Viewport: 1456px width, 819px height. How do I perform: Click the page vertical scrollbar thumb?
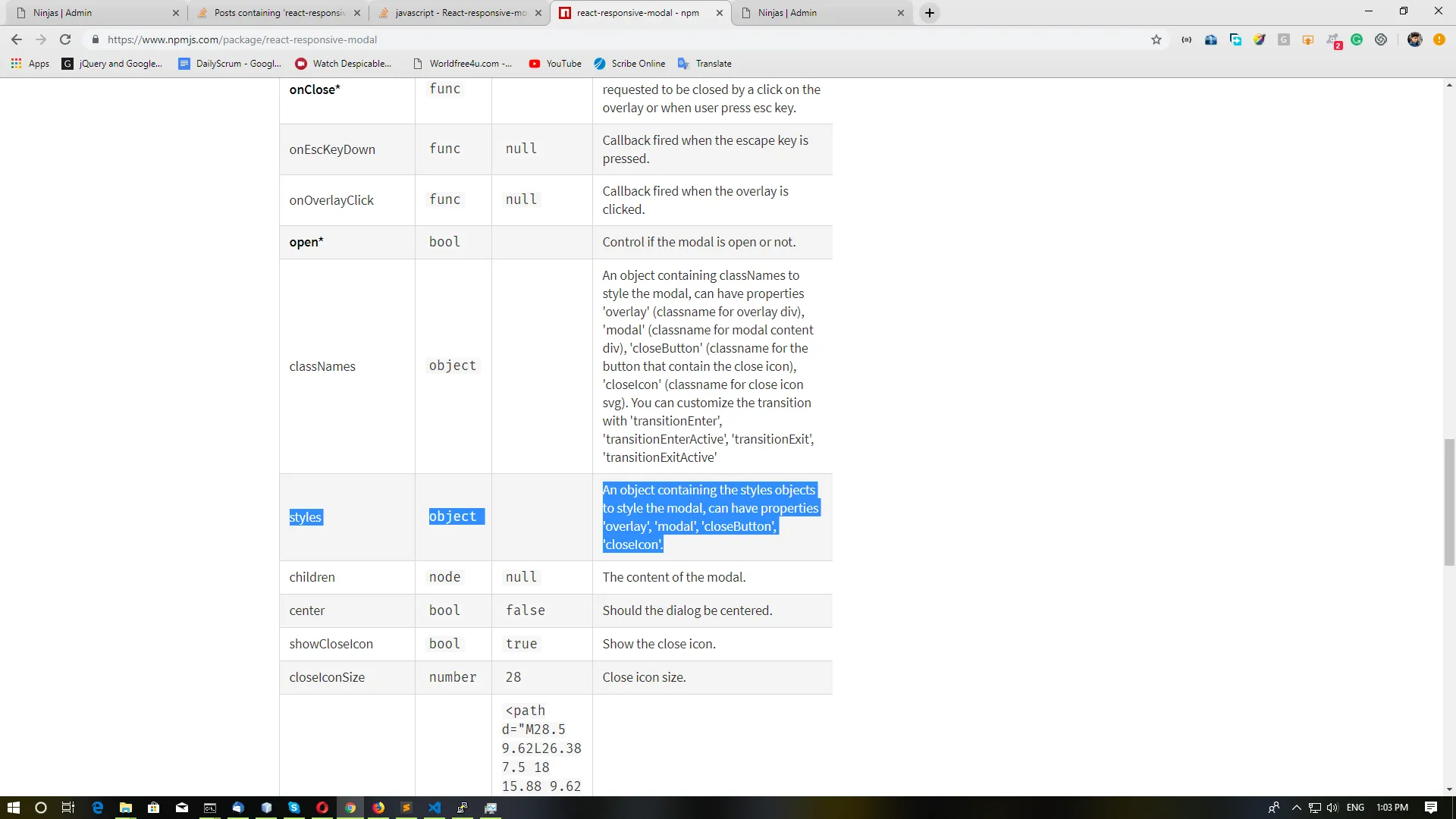click(1449, 500)
